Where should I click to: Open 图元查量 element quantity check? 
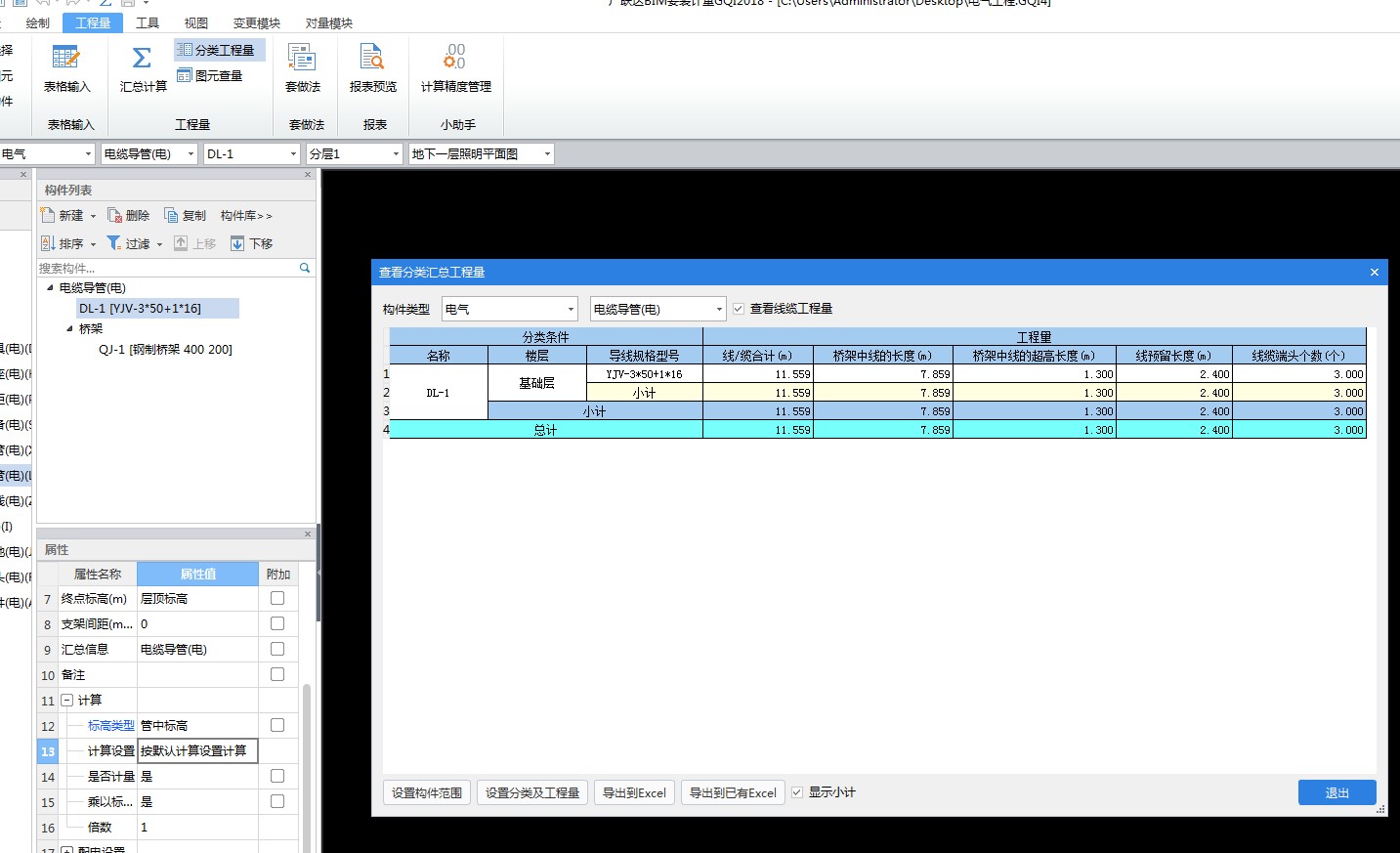click(209, 75)
